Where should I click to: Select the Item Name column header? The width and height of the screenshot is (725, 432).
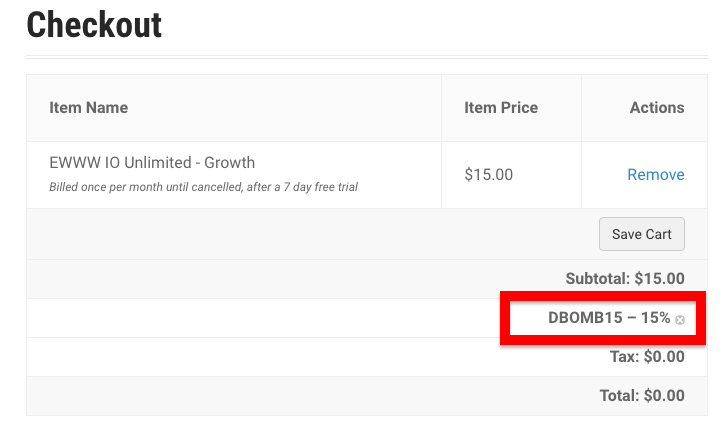[88, 107]
